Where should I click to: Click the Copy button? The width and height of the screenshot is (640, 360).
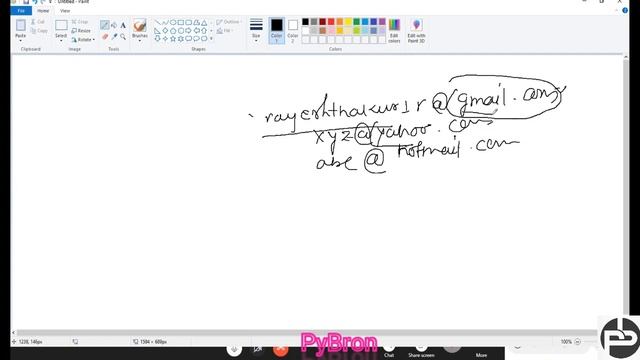click(39, 31)
